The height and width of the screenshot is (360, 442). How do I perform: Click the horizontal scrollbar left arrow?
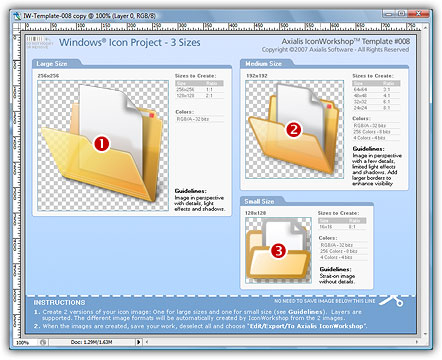click(x=147, y=342)
